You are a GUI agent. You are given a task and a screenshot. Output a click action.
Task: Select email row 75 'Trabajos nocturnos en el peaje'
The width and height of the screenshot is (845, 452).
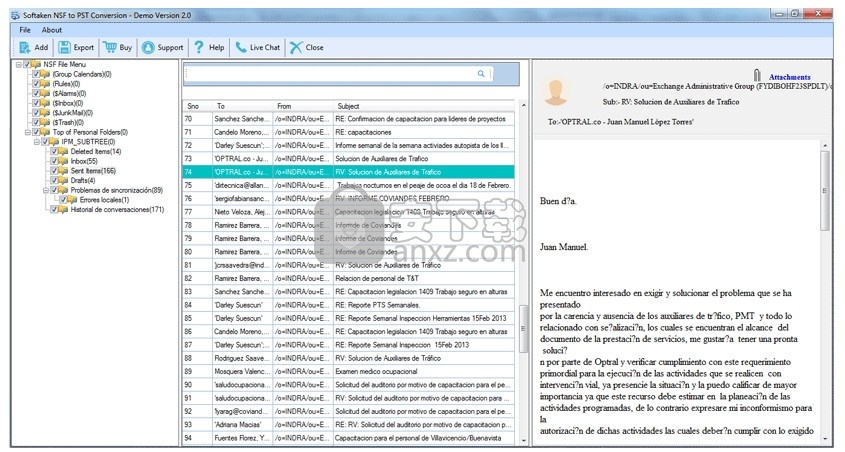click(349, 185)
